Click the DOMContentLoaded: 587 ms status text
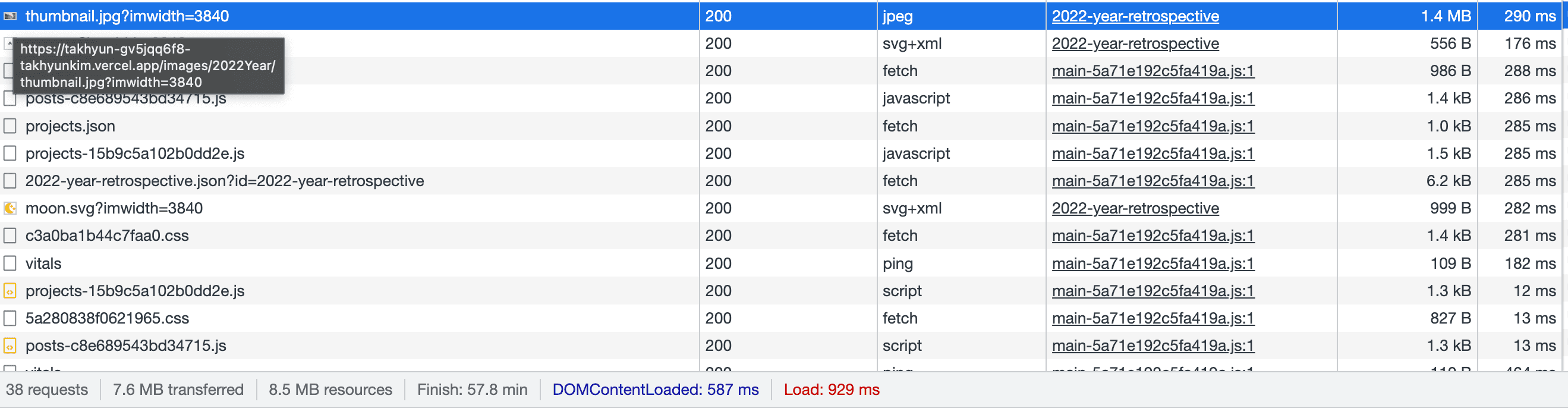 [x=656, y=390]
